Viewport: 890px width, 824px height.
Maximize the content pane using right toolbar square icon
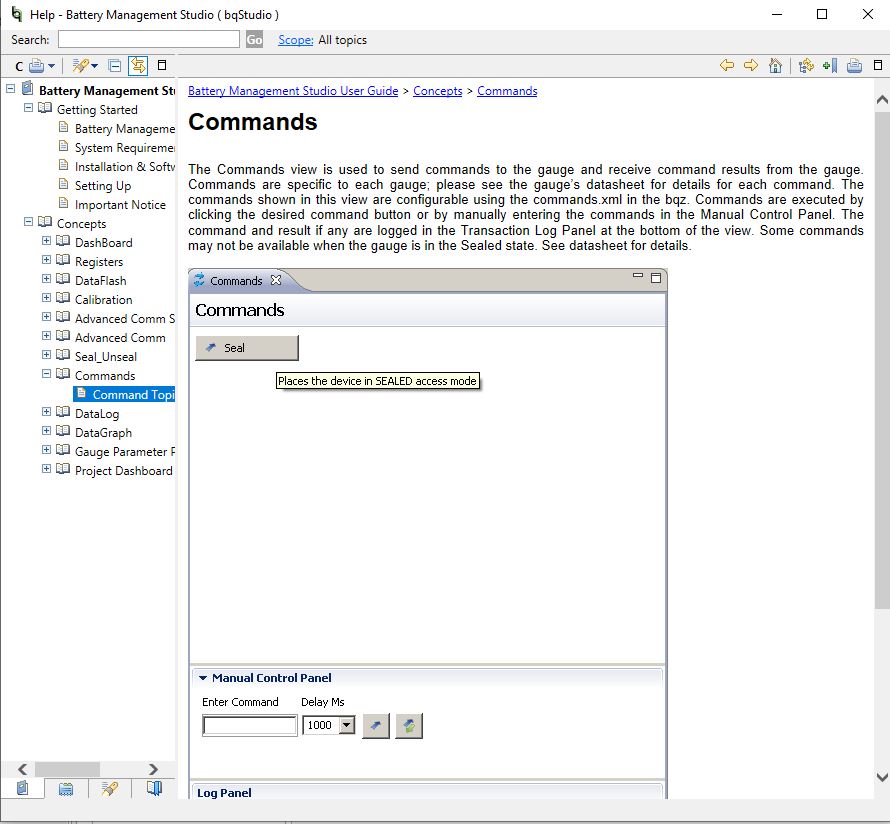878,65
